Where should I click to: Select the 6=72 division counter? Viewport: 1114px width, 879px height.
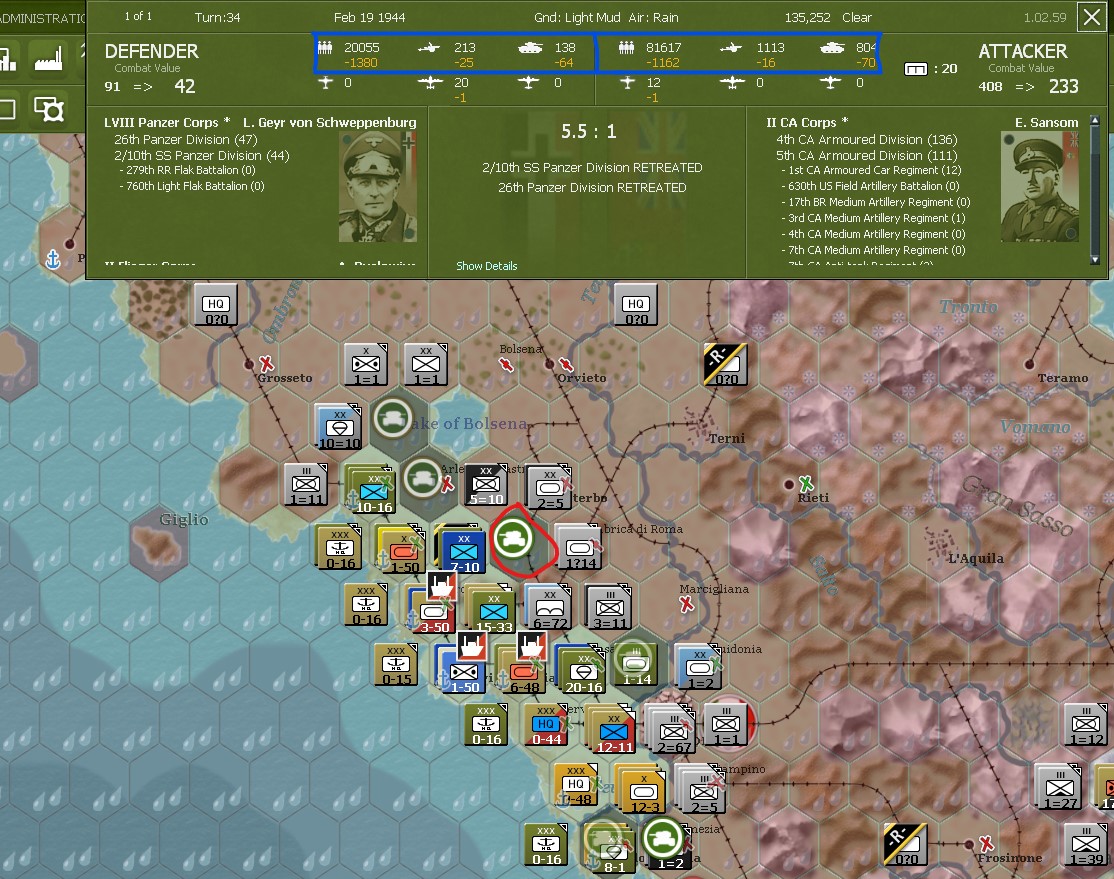tap(549, 608)
